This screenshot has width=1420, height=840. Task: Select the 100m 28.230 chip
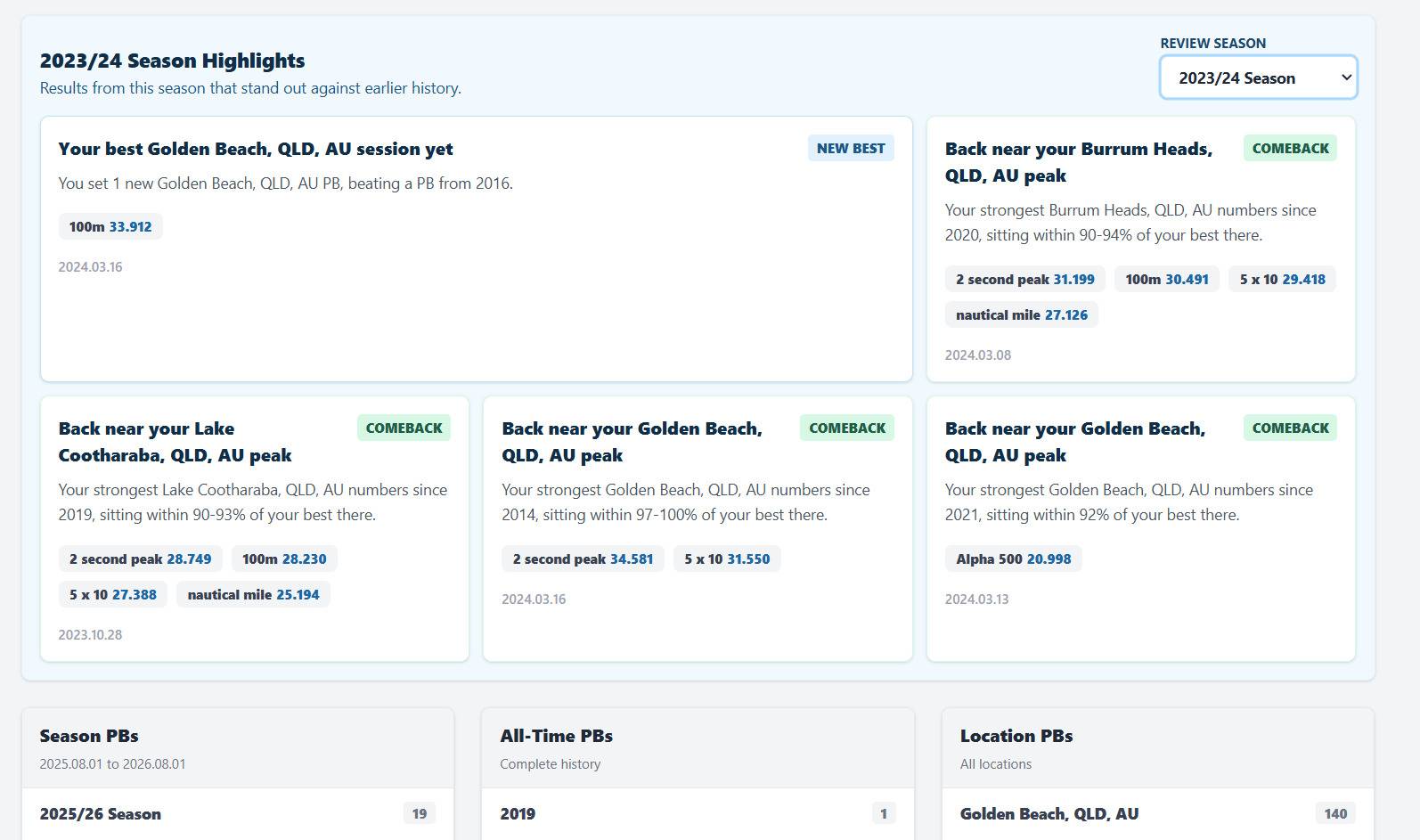[x=284, y=559]
